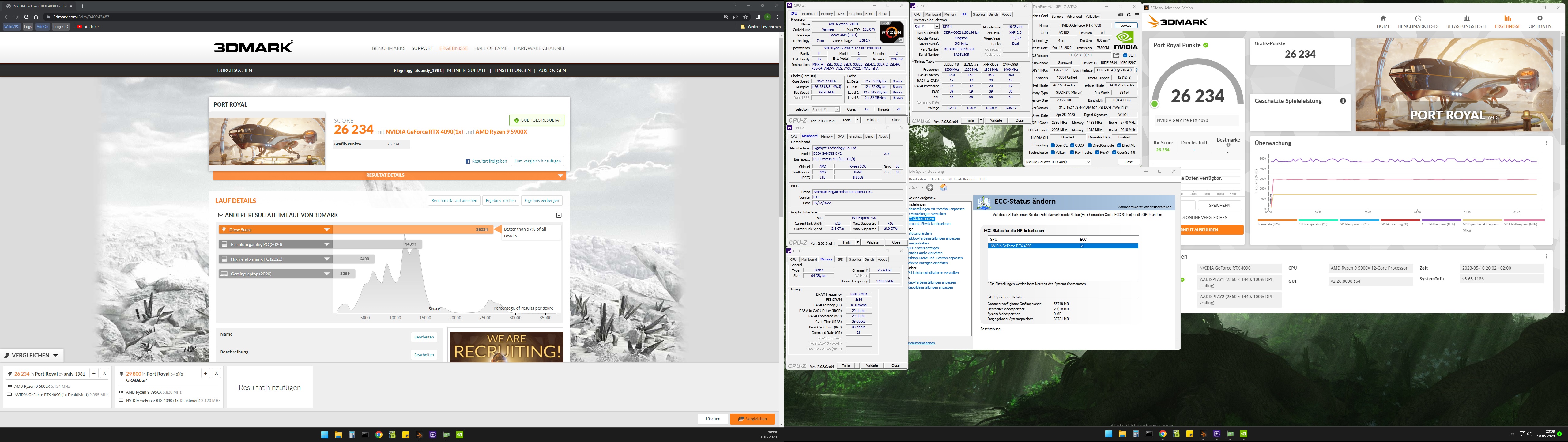The image size is (1568, 442).
Task: Open the Premium gaming PC (2020) dropdown
Action: [327, 244]
